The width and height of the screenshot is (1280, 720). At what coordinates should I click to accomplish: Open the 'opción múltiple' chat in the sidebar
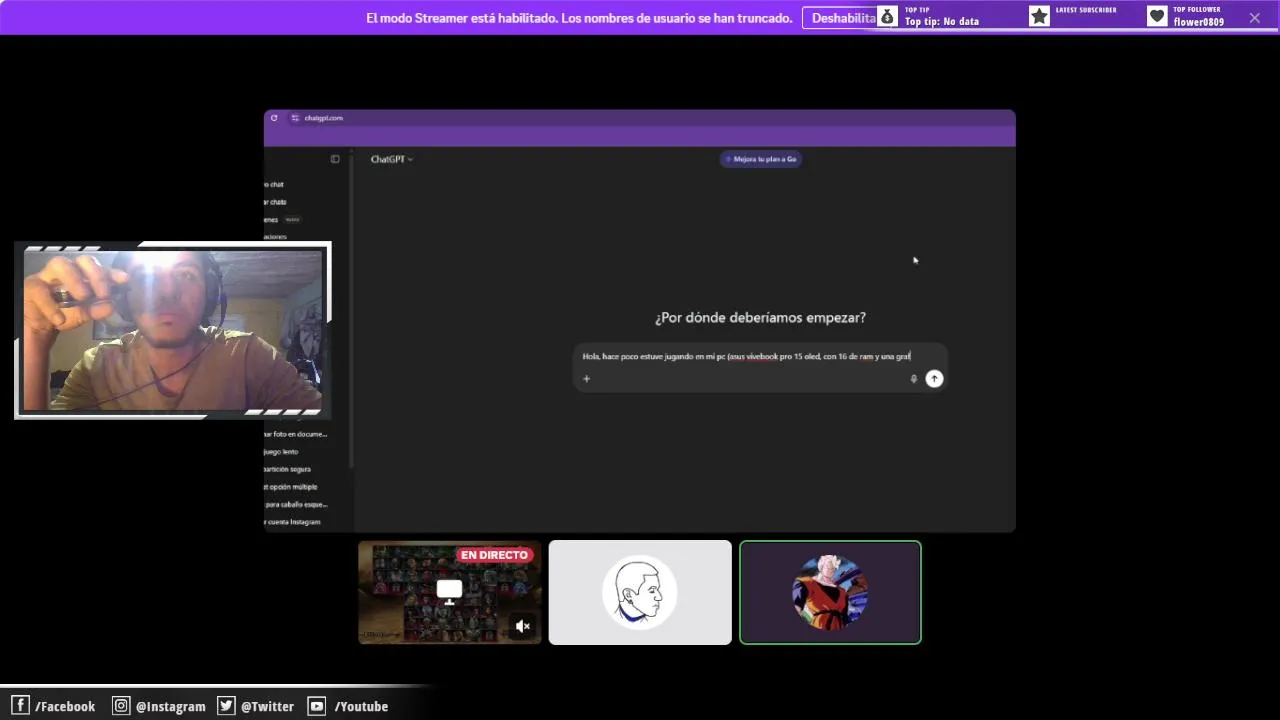291,487
